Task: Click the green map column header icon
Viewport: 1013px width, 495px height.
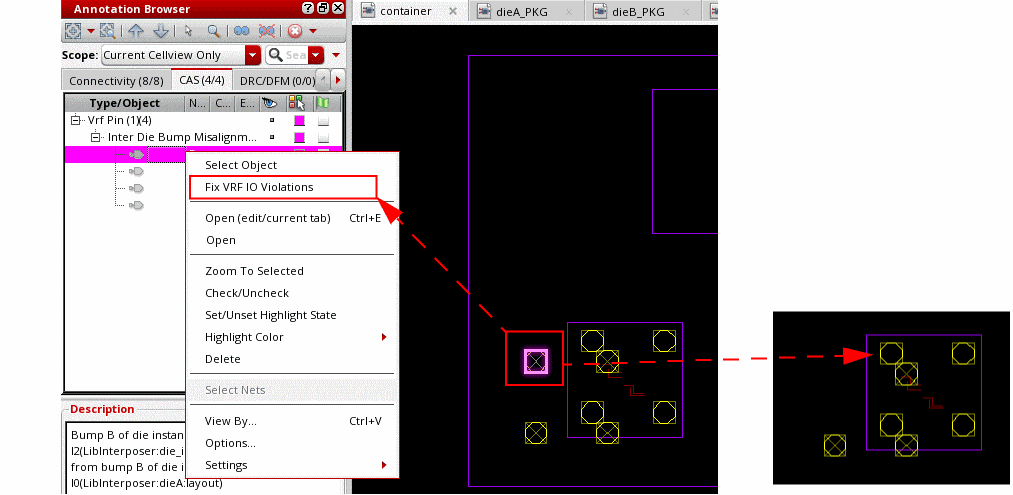Action: click(x=322, y=103)
